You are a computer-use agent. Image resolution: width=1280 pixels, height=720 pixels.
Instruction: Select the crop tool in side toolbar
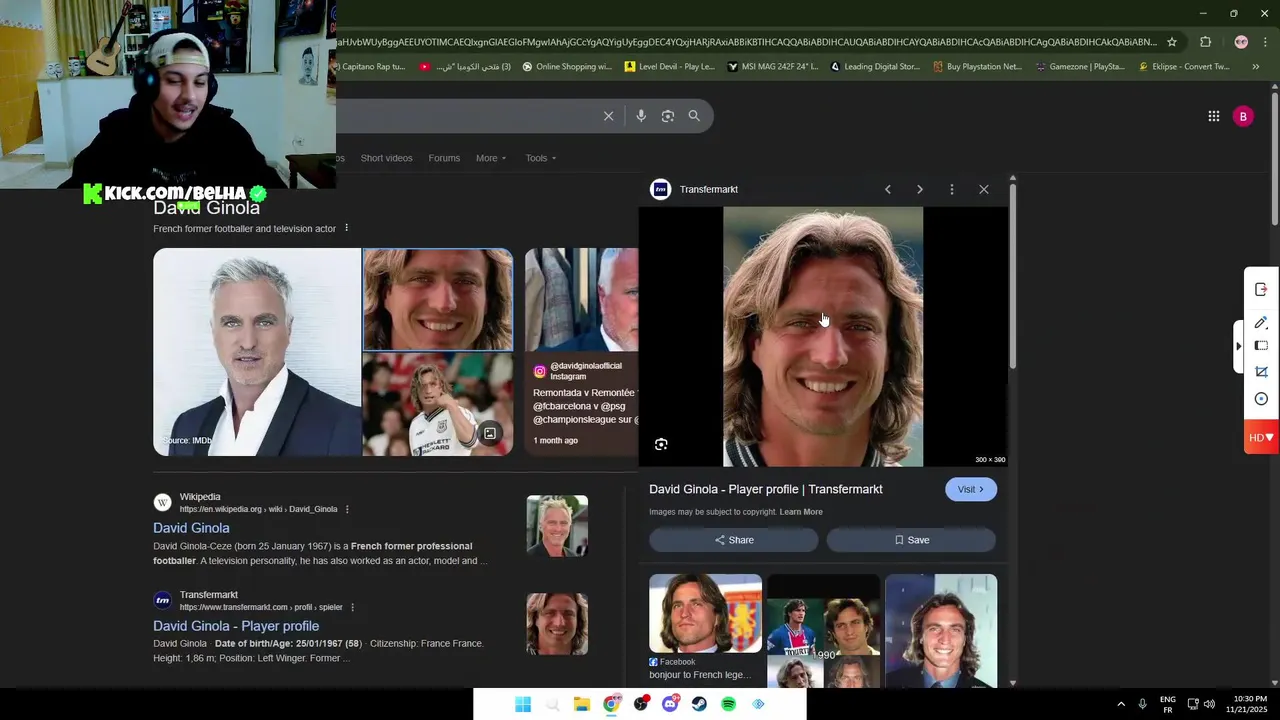click(1261, 372)
